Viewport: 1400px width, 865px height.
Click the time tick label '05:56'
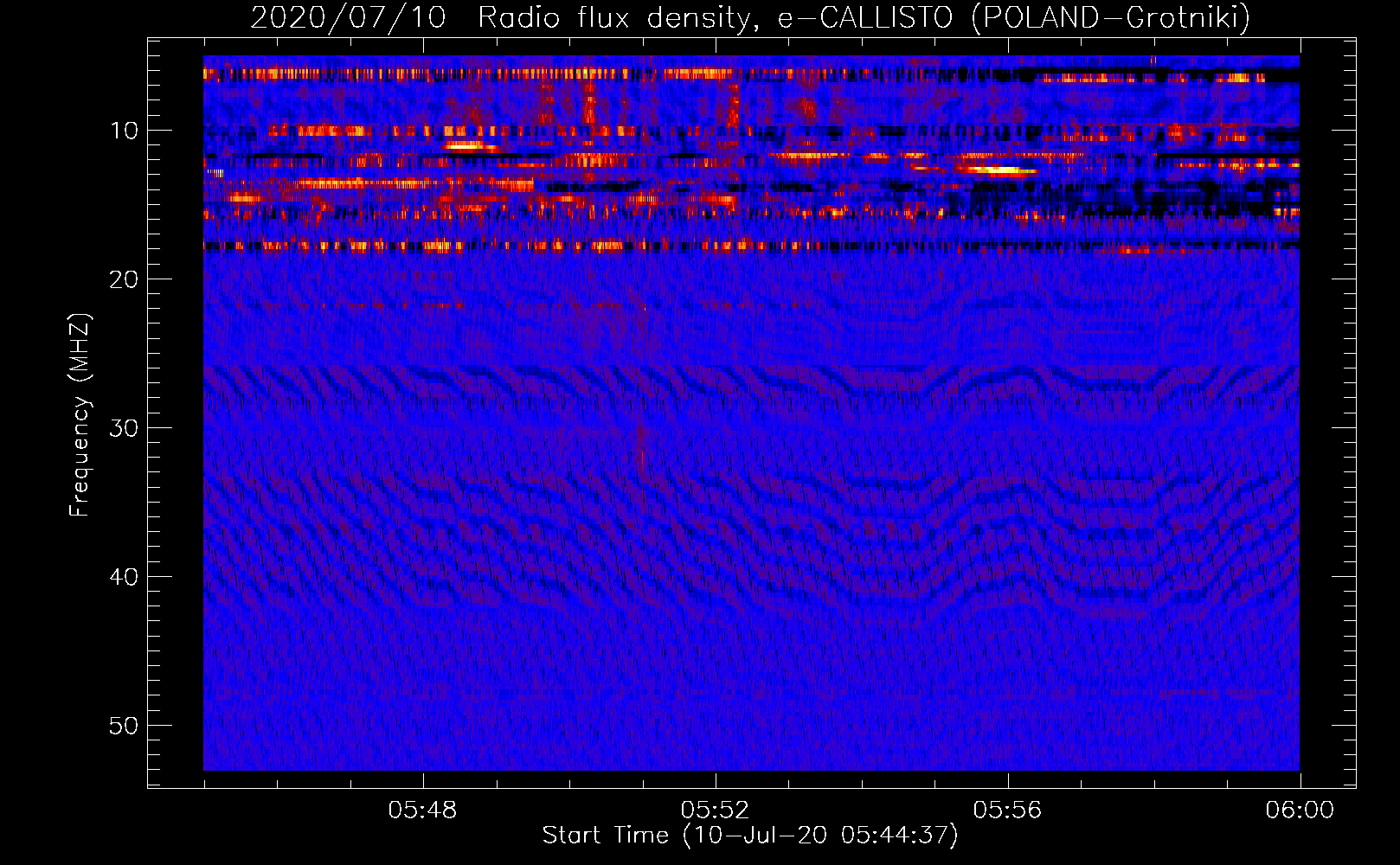pos(1007,811)
